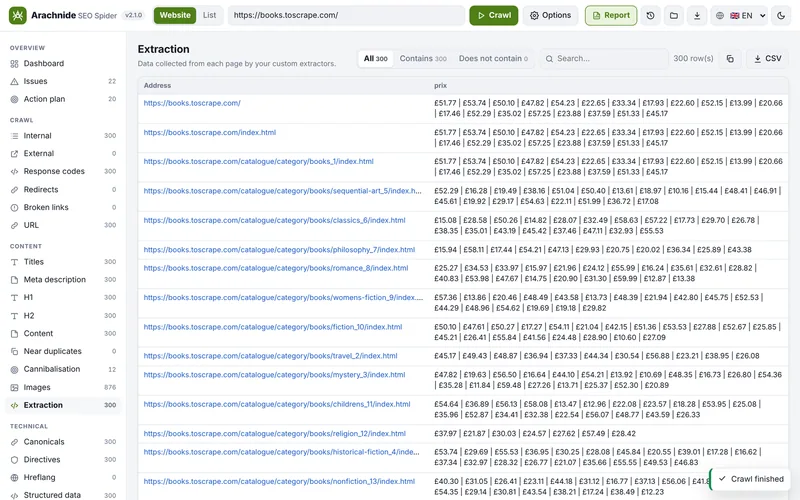
Task: Sort by the Address column header
Action: [157, 86]
